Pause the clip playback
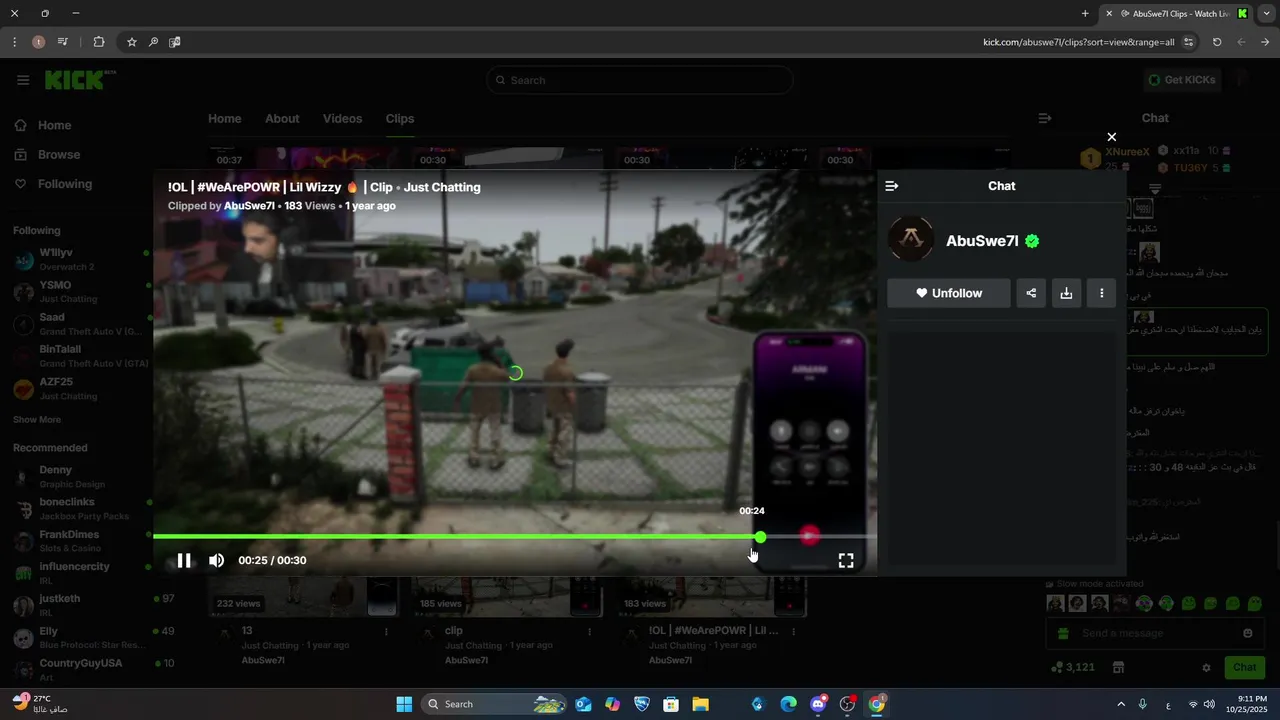The width and height of the screenshot is (1280, 720). click(x=184, y=560)
